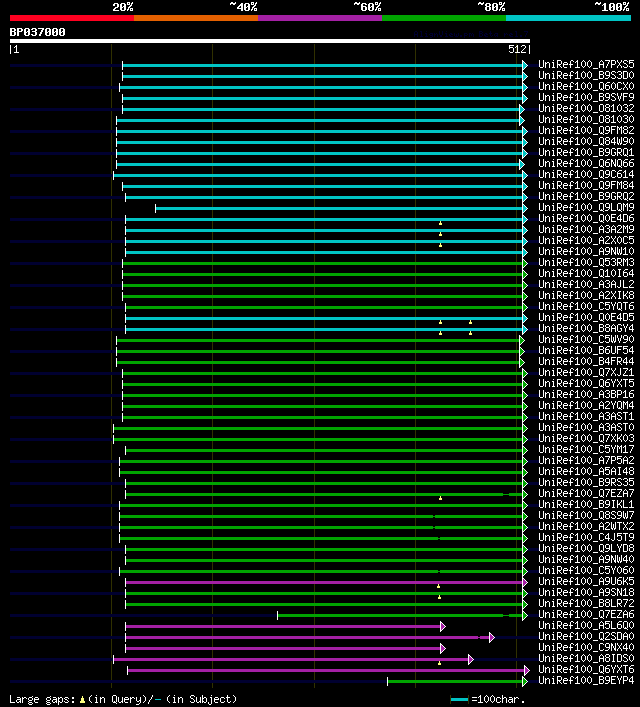Click the BP037000 query name
Viewport: 640px width, 707px height.
click(37, 32)
